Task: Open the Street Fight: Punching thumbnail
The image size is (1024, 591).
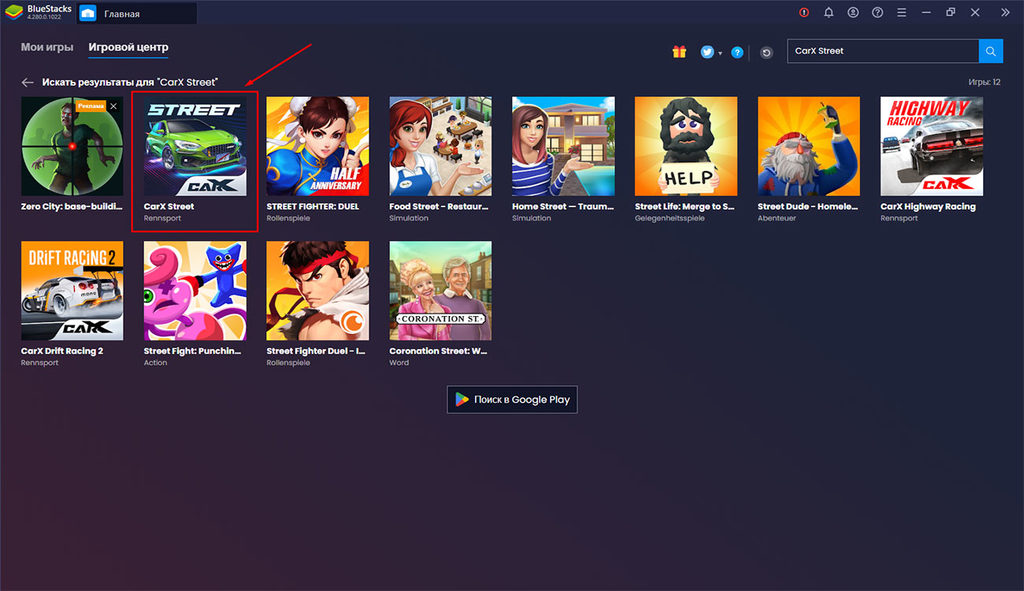Action: click(195, 291)
